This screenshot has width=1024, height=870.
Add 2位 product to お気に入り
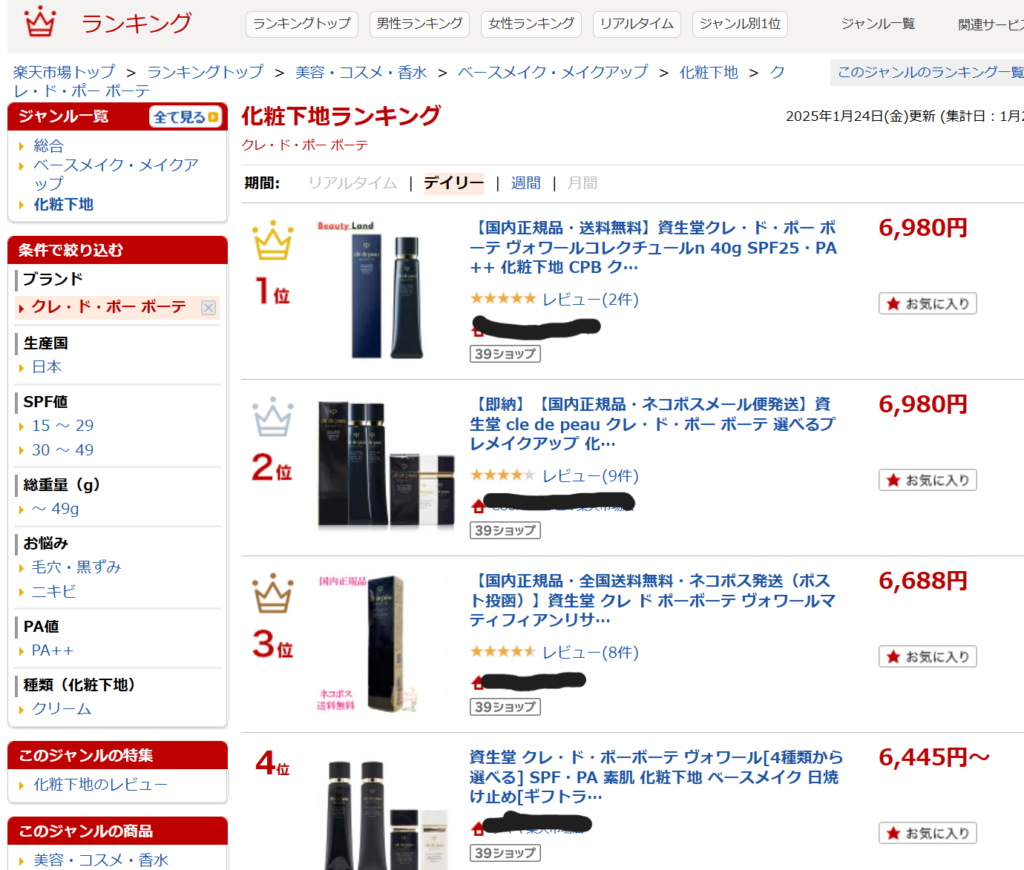[927, 480]
